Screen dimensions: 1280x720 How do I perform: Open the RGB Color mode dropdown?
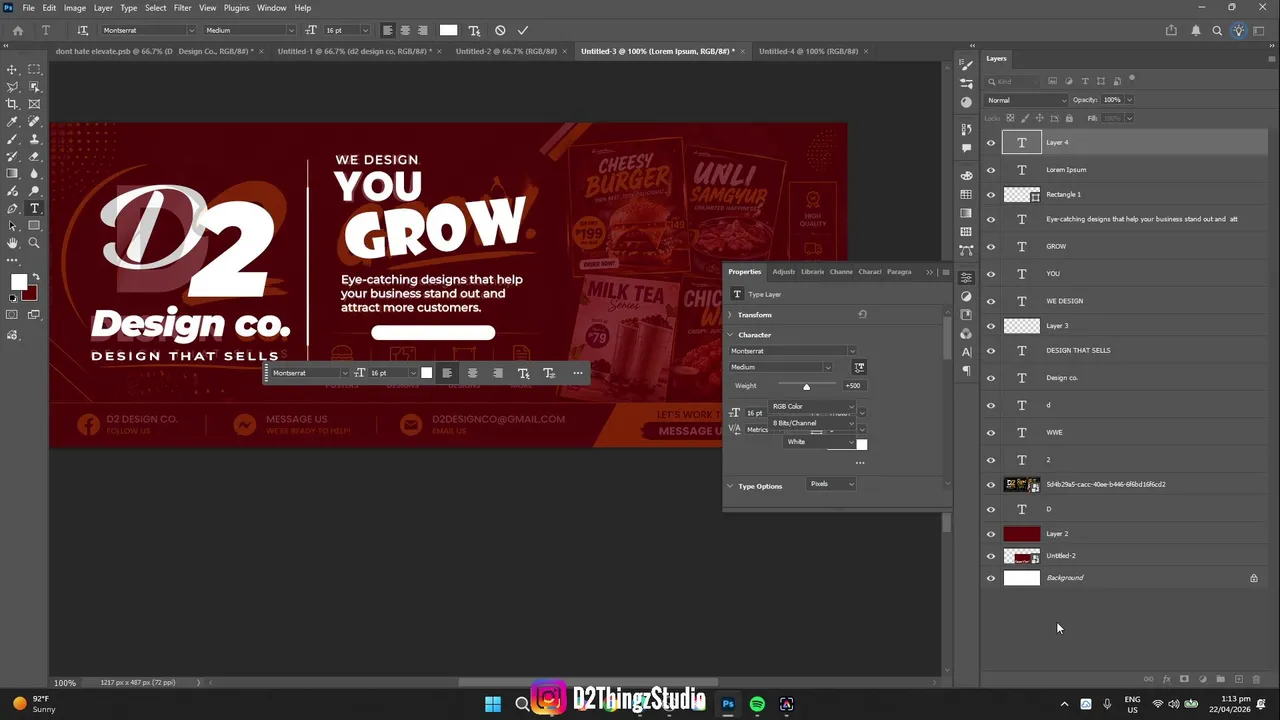[x=813, y=406]
